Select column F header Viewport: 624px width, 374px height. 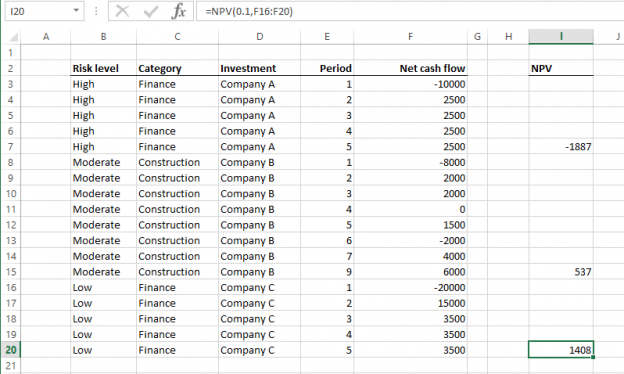click(x=410, y=37)
